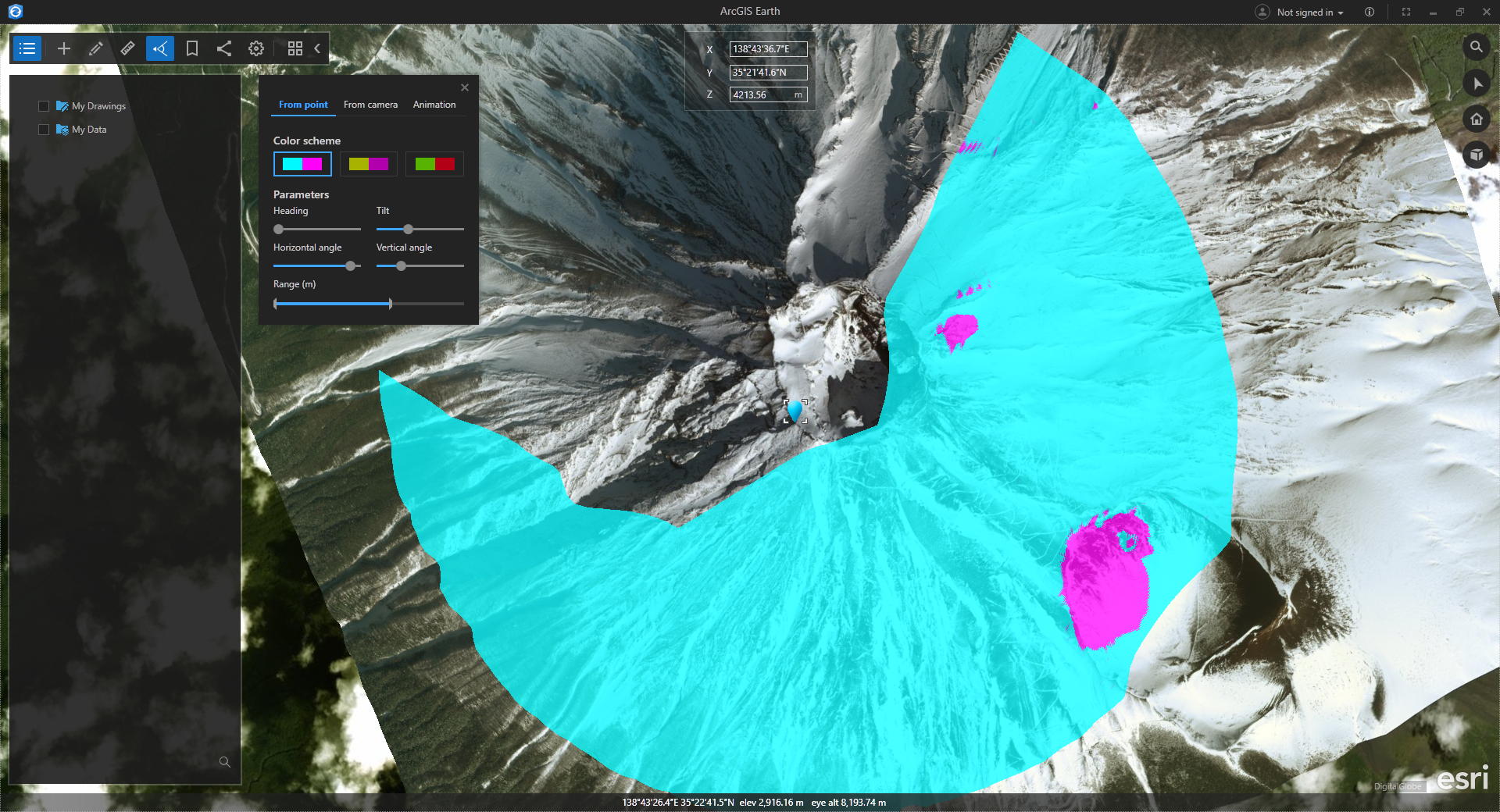Switch to Animation tab
1500x812 pixels.
434,105
